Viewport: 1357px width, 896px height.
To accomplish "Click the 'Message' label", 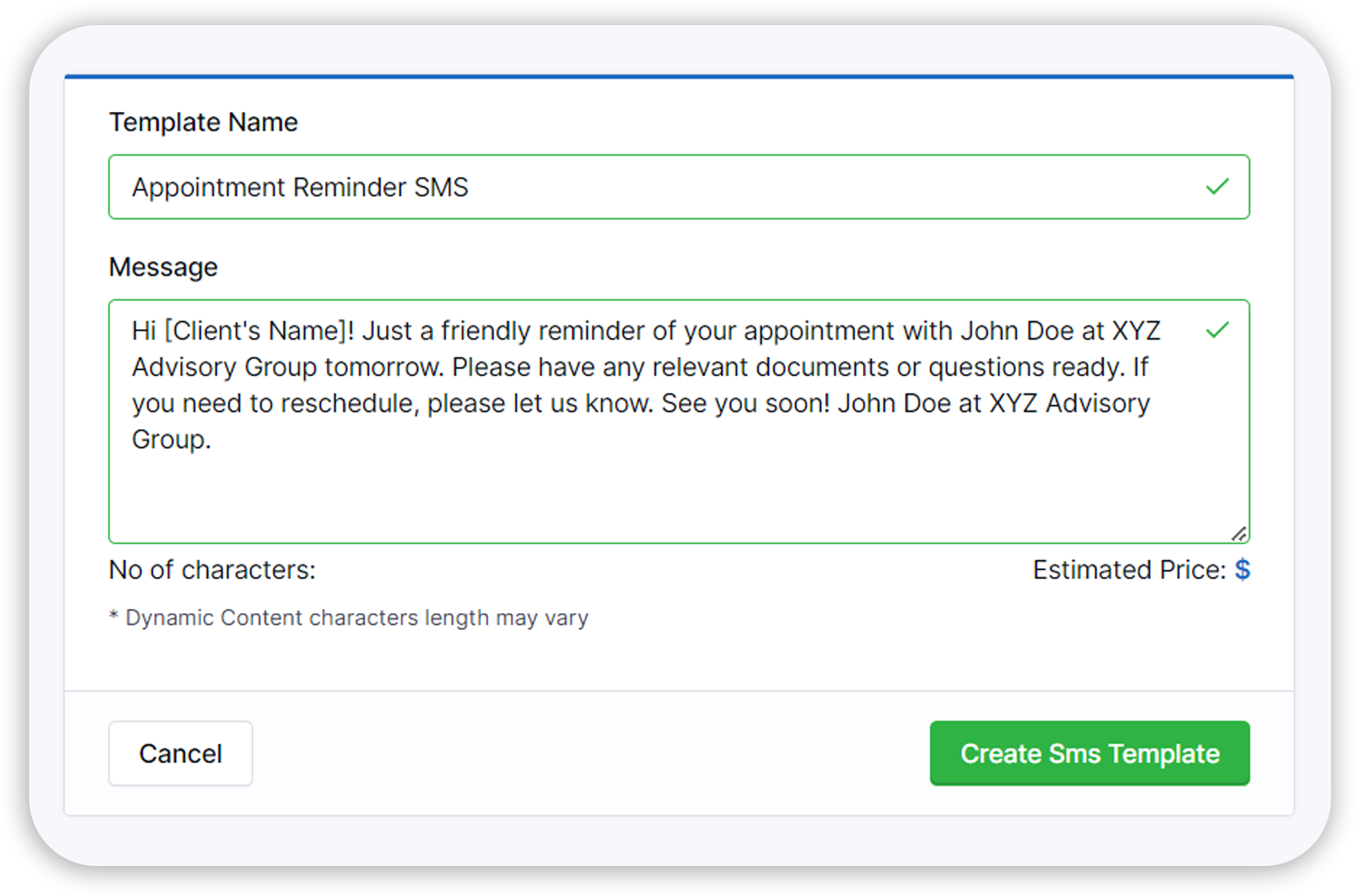I will click(163, 267).
